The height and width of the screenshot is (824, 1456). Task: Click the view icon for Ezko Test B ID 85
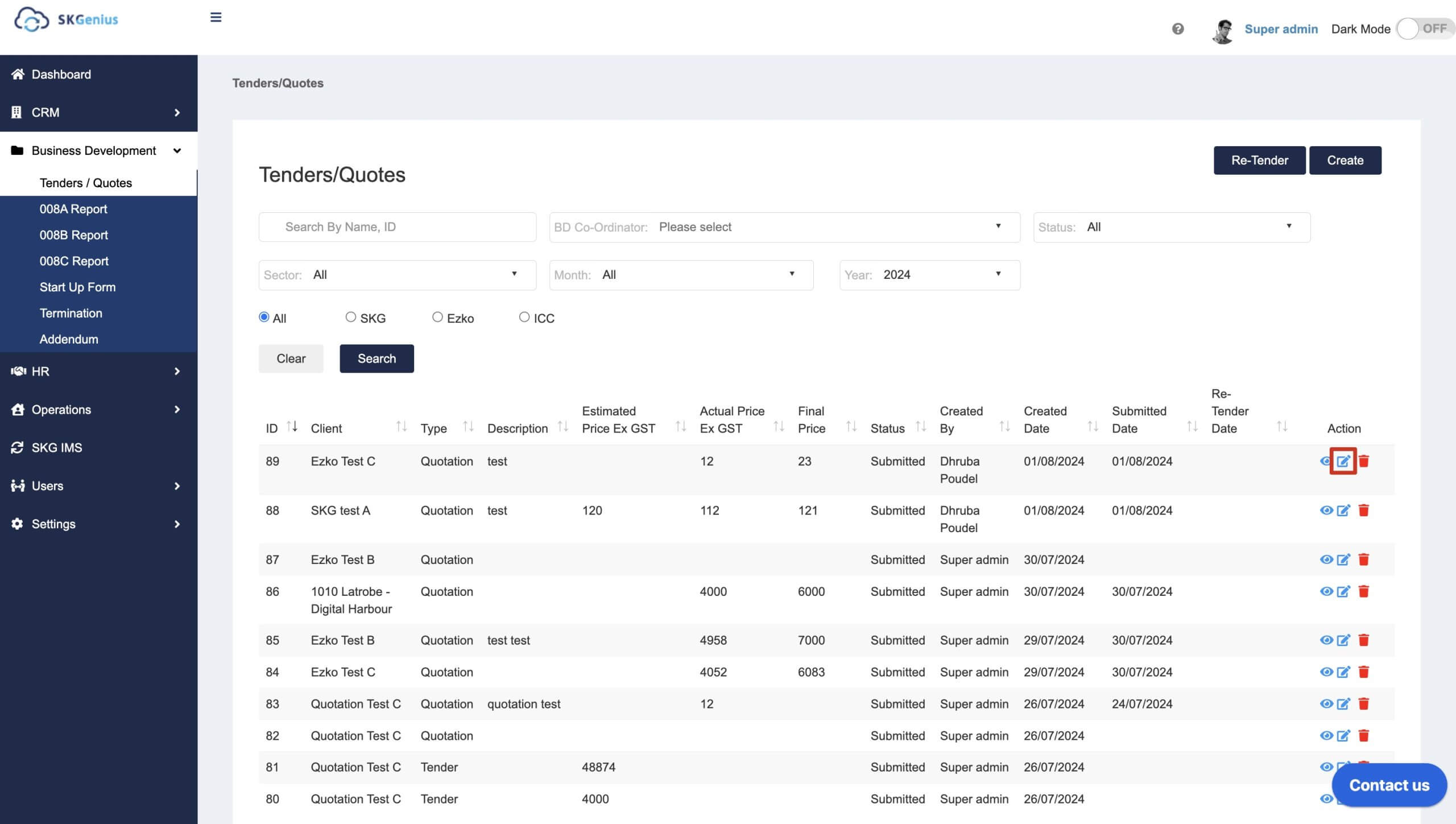1326,640
